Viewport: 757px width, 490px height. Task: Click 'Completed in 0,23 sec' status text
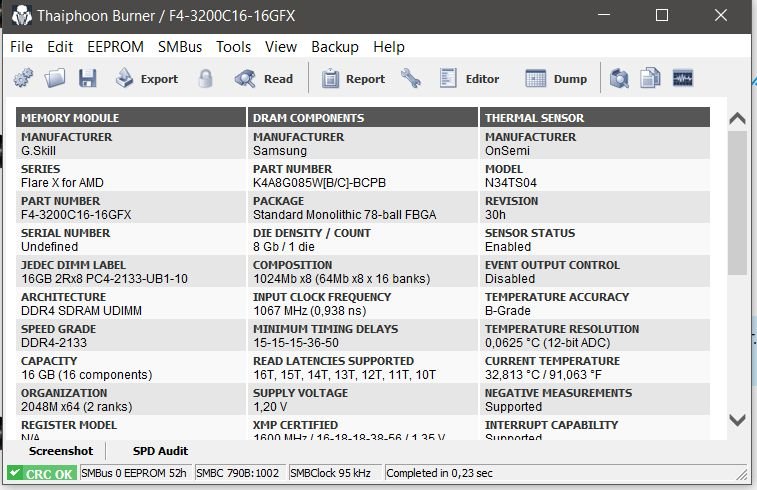tap(439, 473)
